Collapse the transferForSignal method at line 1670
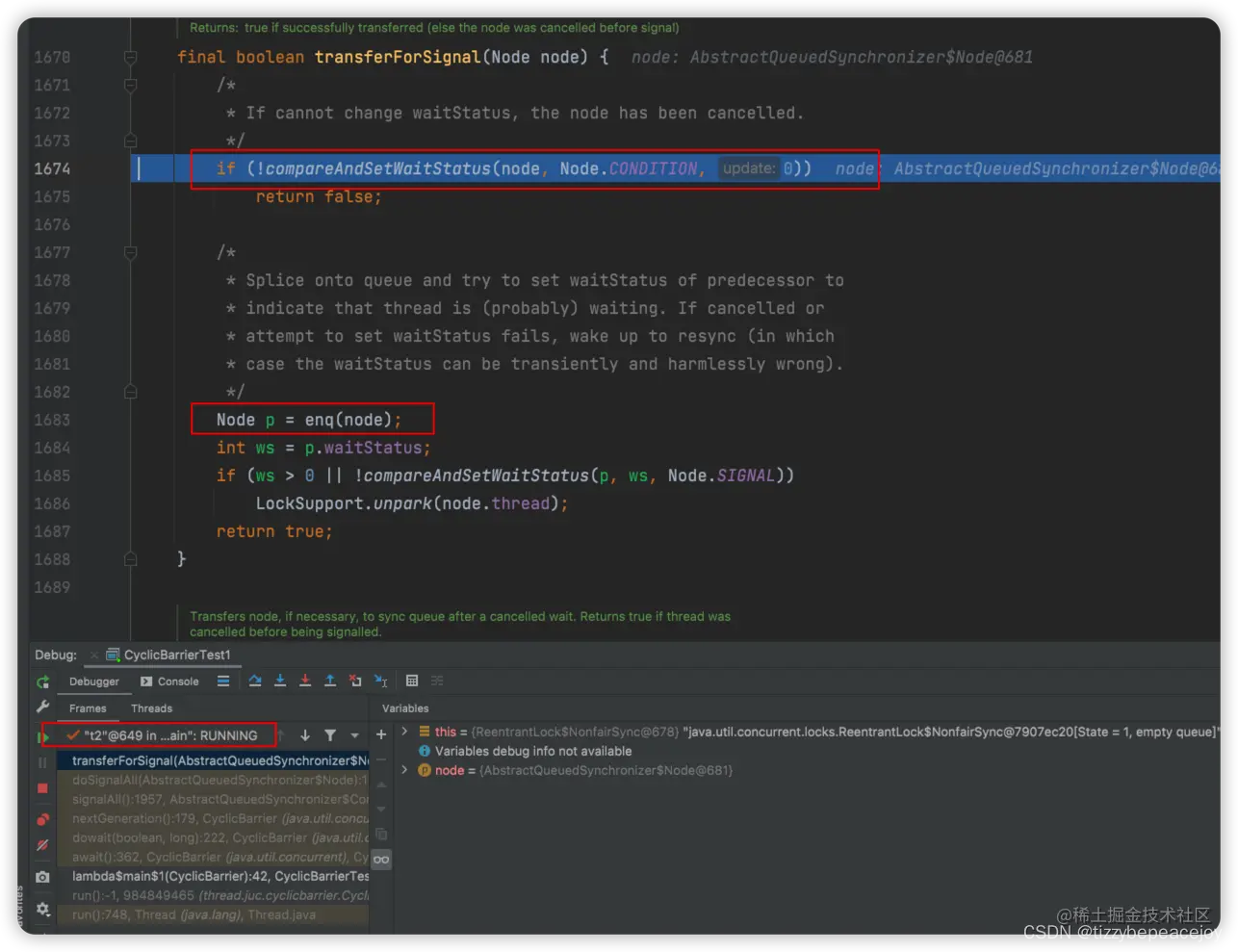This screenshot has height=952, width=1238. click(130, 58)
